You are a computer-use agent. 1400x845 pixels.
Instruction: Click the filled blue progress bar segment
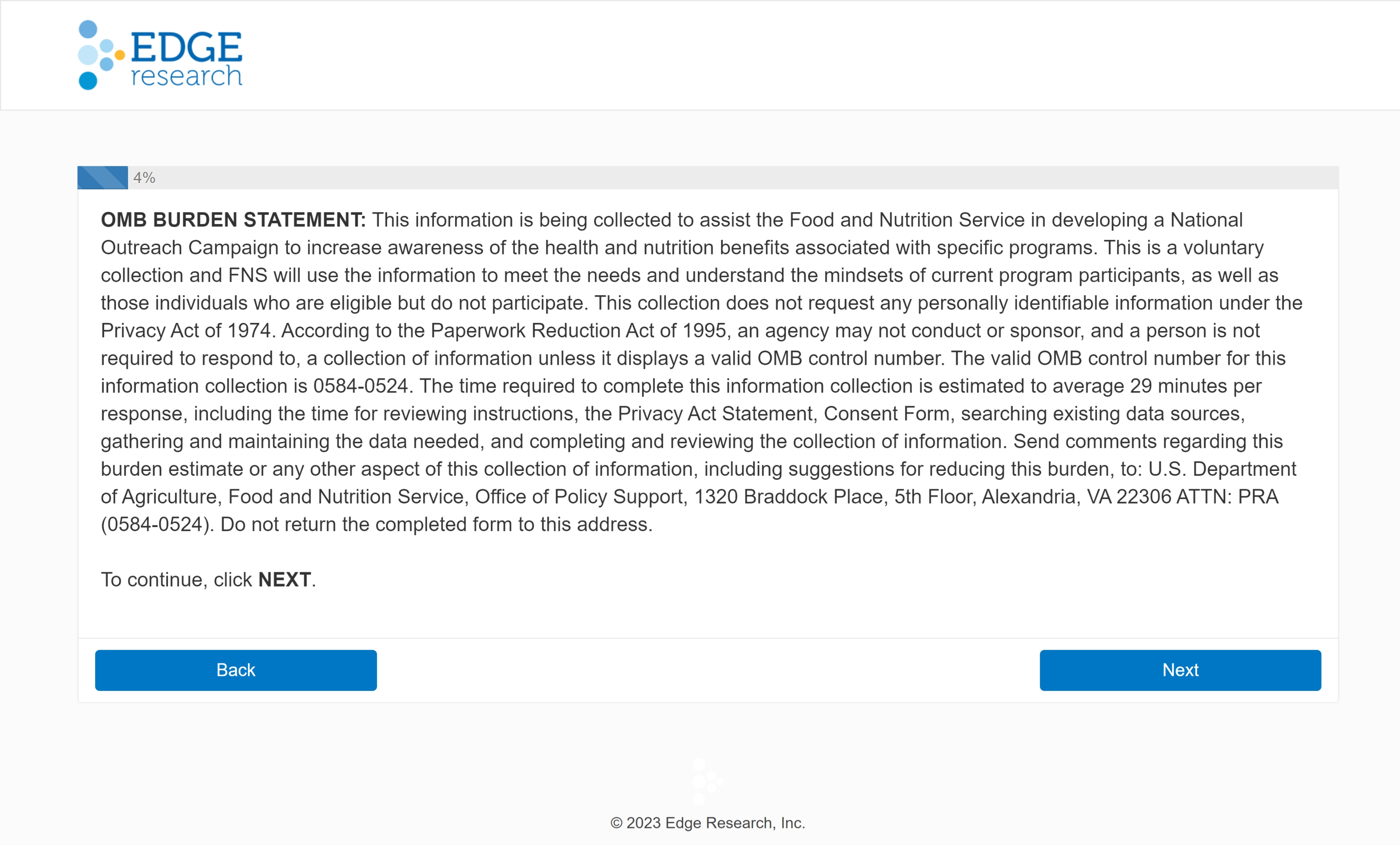pos(102,178)
